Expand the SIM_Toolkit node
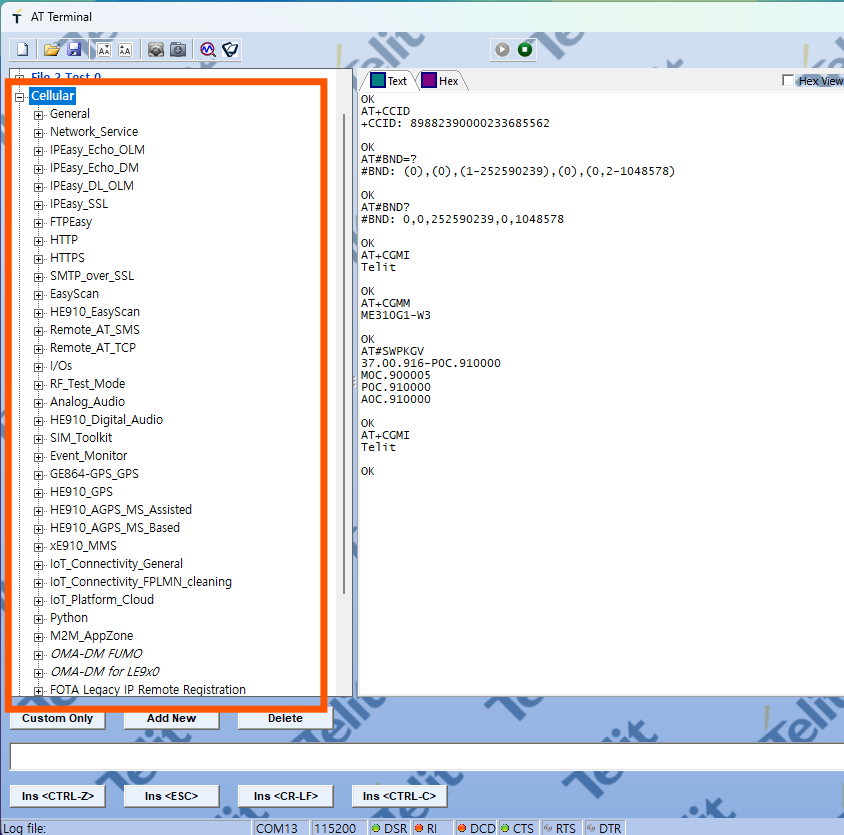This screenshot has height=835, width=844. click(x=38, y=438)
